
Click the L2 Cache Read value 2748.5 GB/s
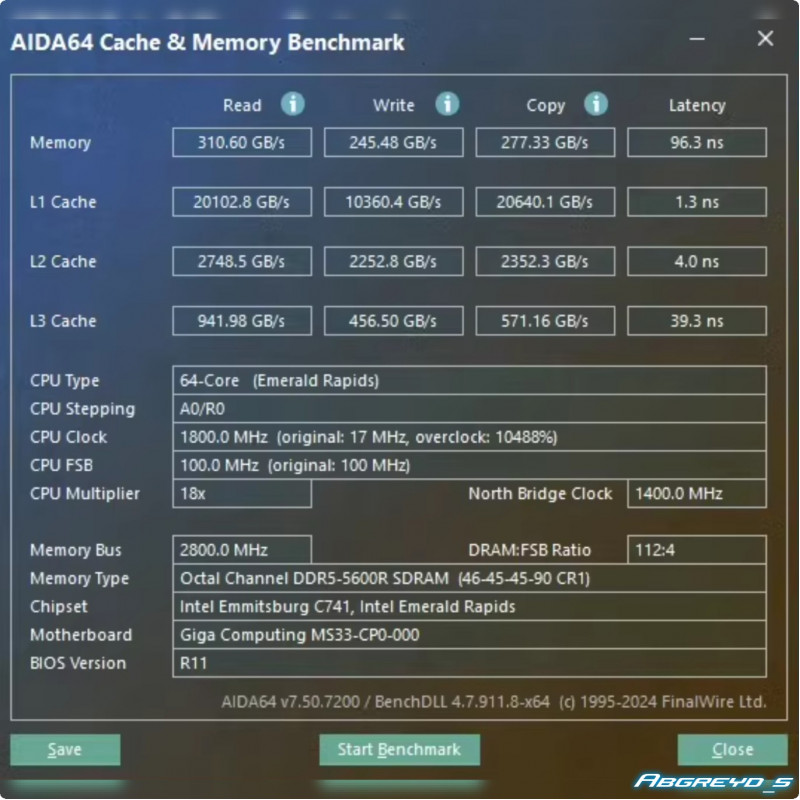[x=242, y=261]
